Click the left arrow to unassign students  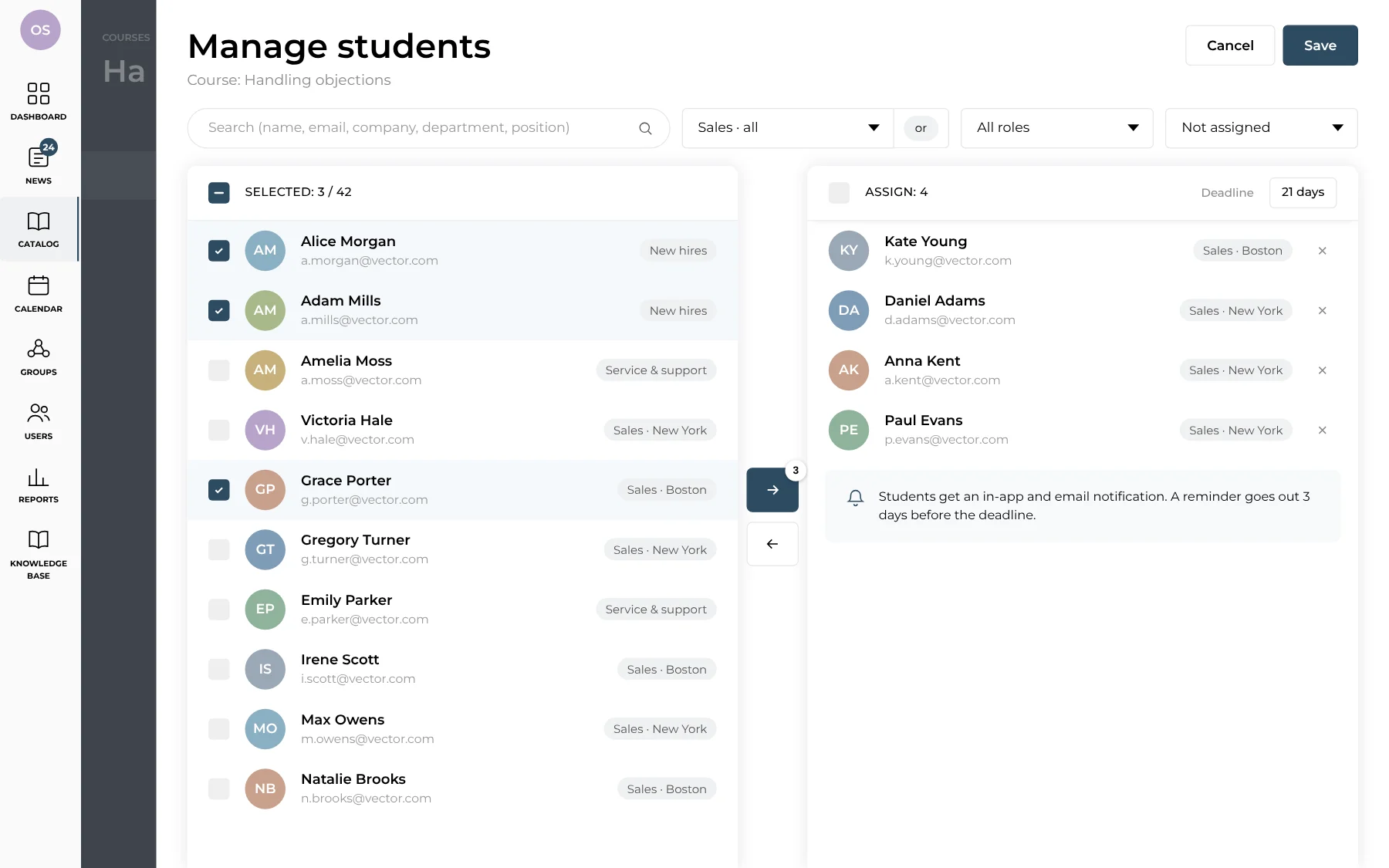pyautogui.click(x=772, y=544)
